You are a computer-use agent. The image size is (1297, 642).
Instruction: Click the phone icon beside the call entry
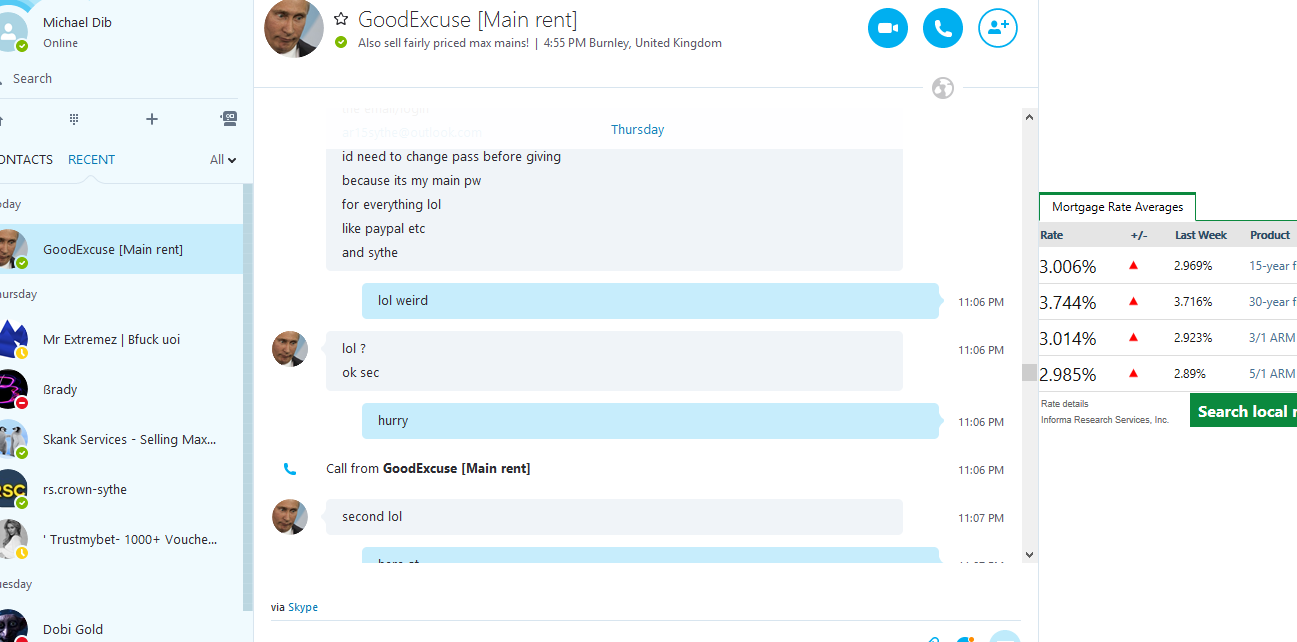click(290, 468)
